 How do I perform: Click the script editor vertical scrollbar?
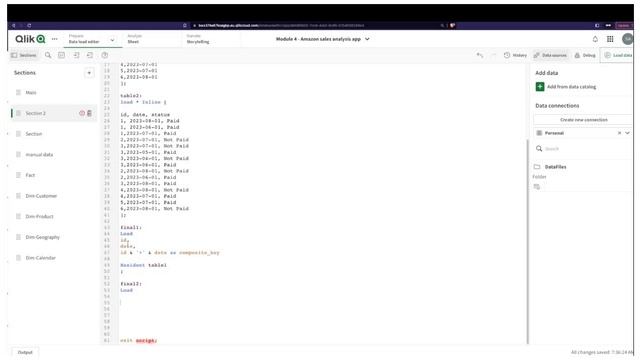coord(528,241)
